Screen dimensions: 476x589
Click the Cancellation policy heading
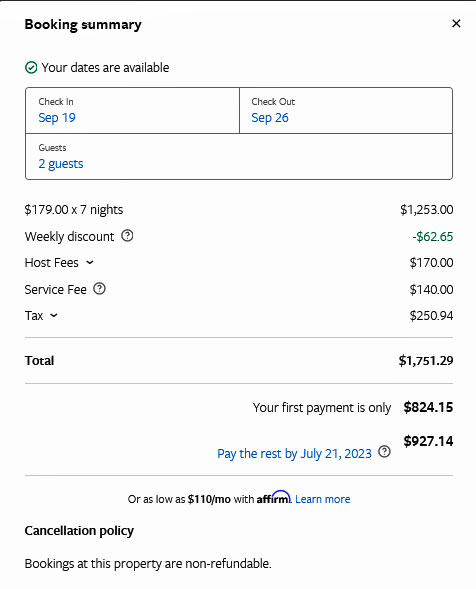(x=79, y=530)
